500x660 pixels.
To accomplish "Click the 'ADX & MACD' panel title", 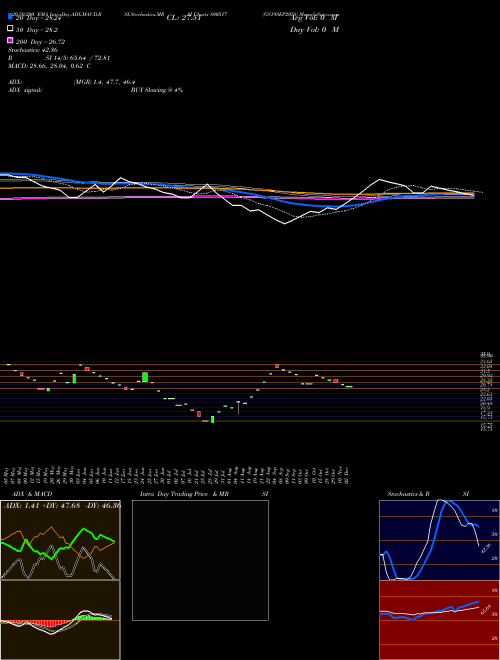I will pos(32,494).
